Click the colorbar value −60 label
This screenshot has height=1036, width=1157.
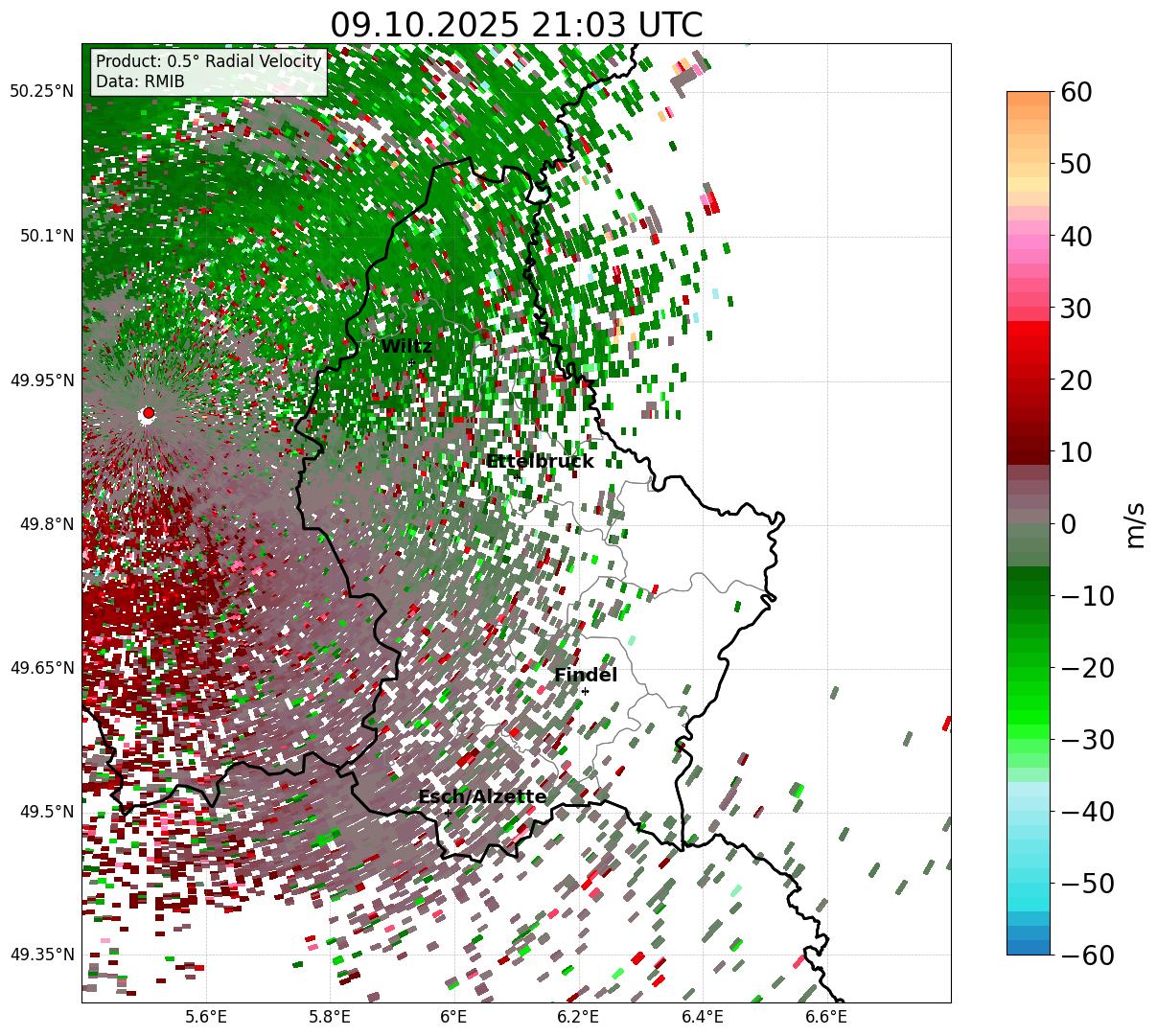point(1086,955)
